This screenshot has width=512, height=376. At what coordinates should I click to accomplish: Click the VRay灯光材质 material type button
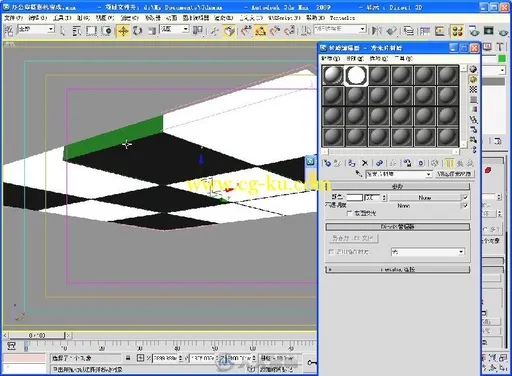pyautogui.click(x=455, y=174)
